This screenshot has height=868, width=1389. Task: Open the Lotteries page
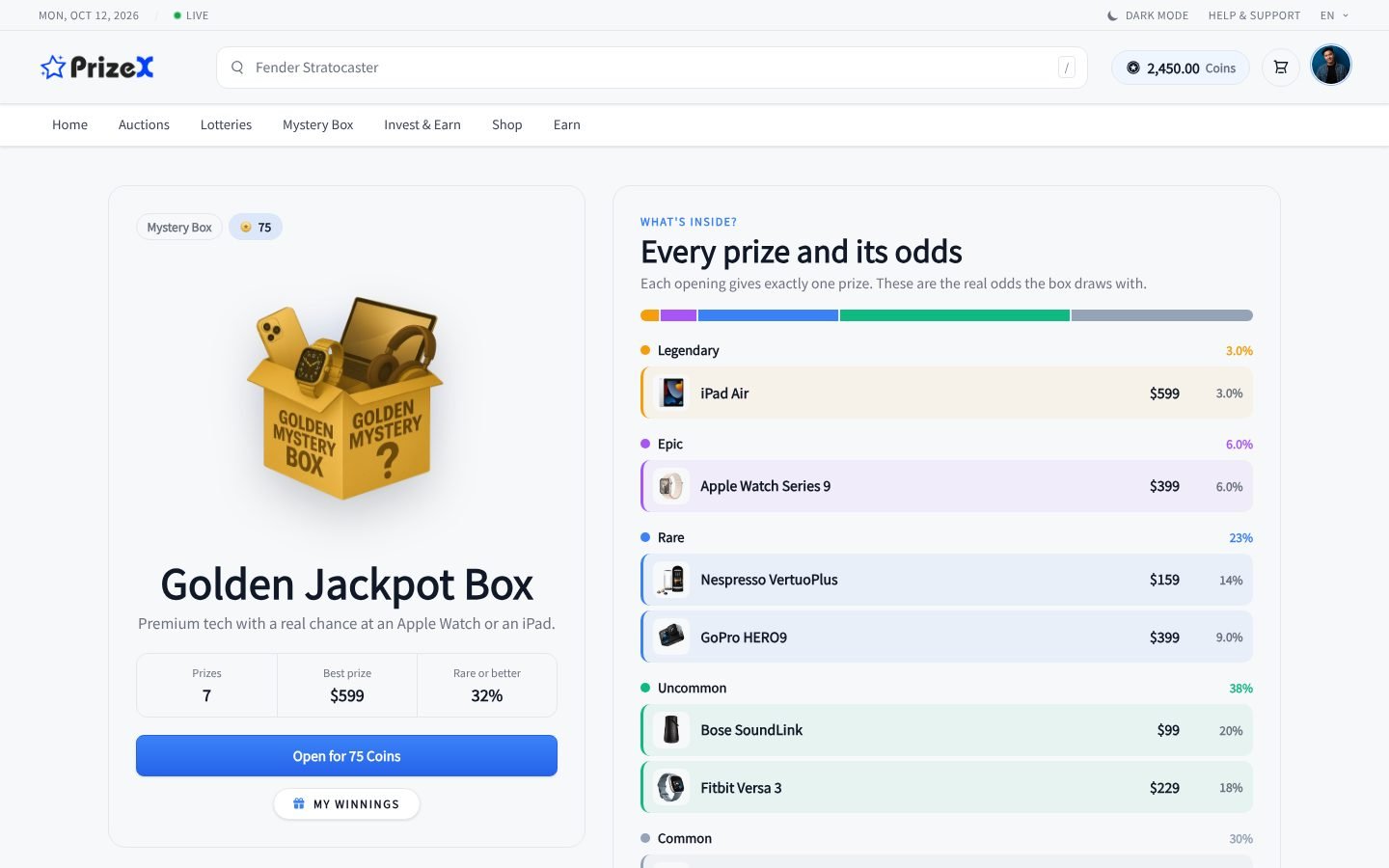click(226, 124)
